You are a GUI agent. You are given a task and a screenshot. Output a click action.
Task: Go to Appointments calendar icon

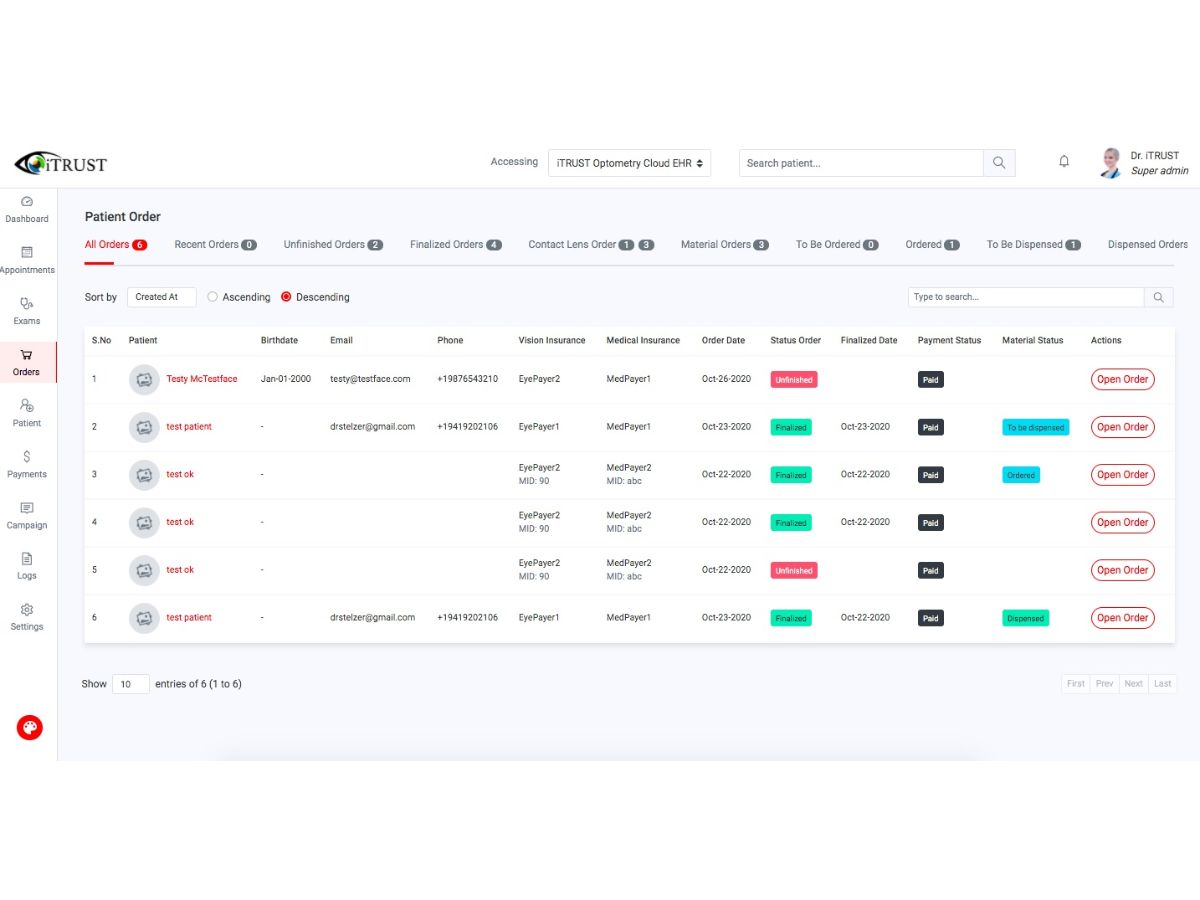coord(27,252)
